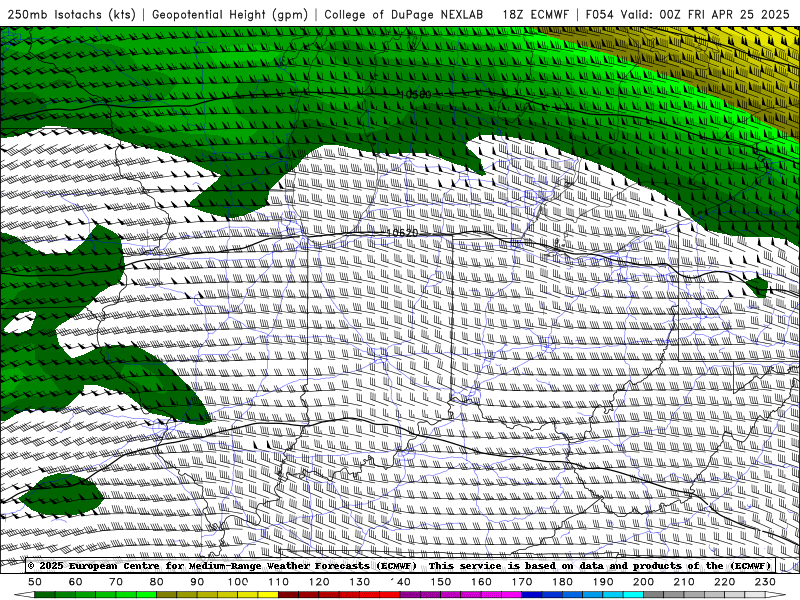
Task: Click the 90 value on color scale
Action: click(197, 582)
